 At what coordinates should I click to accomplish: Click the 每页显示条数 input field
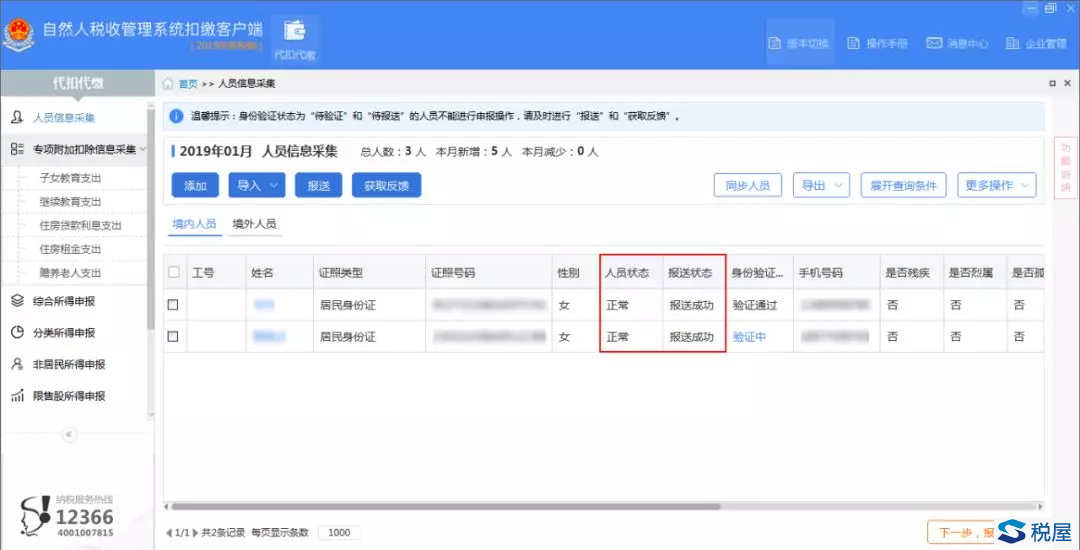[340, 533]
